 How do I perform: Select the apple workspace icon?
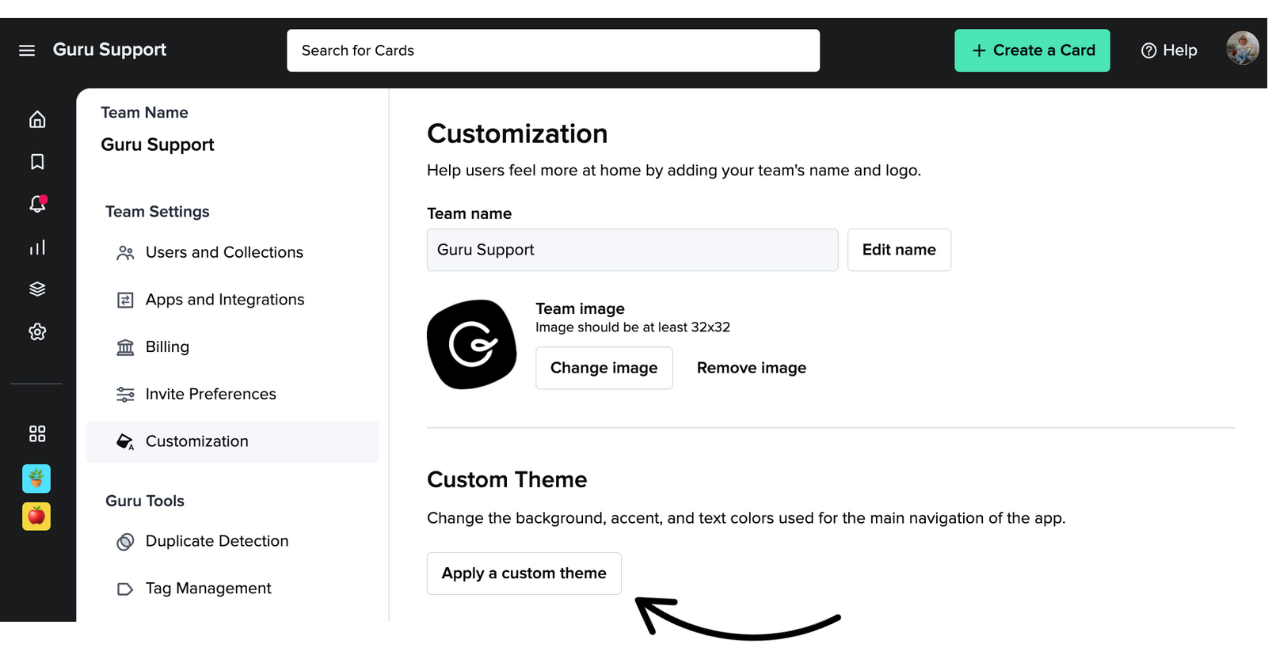[x=36, y=516]
